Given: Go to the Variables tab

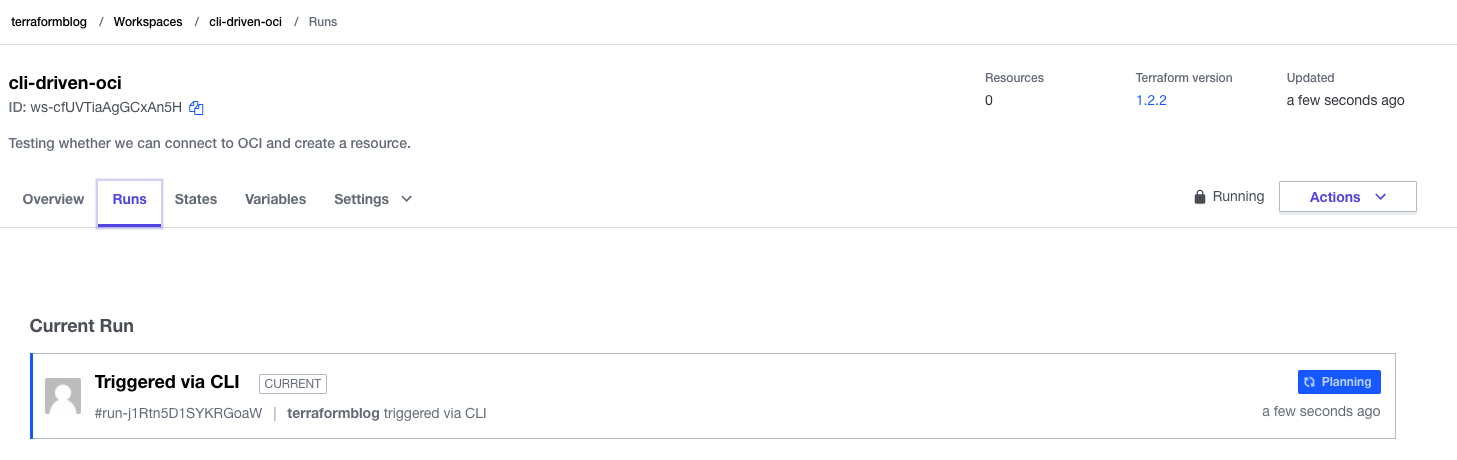Looking at the screenshot, I should 275,199.
